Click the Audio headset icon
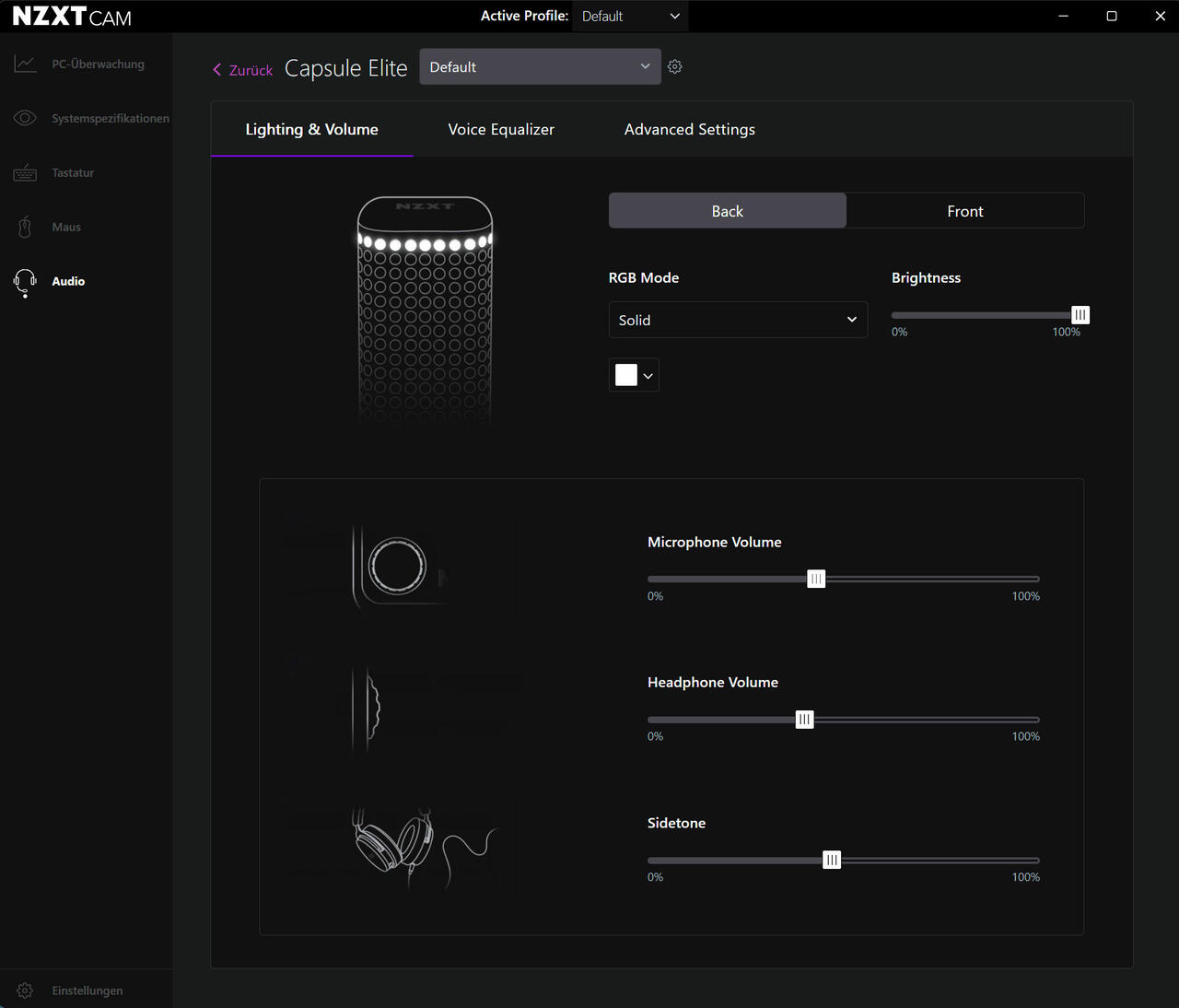This screenshot has width=1179, height=1008. (25, 283)
